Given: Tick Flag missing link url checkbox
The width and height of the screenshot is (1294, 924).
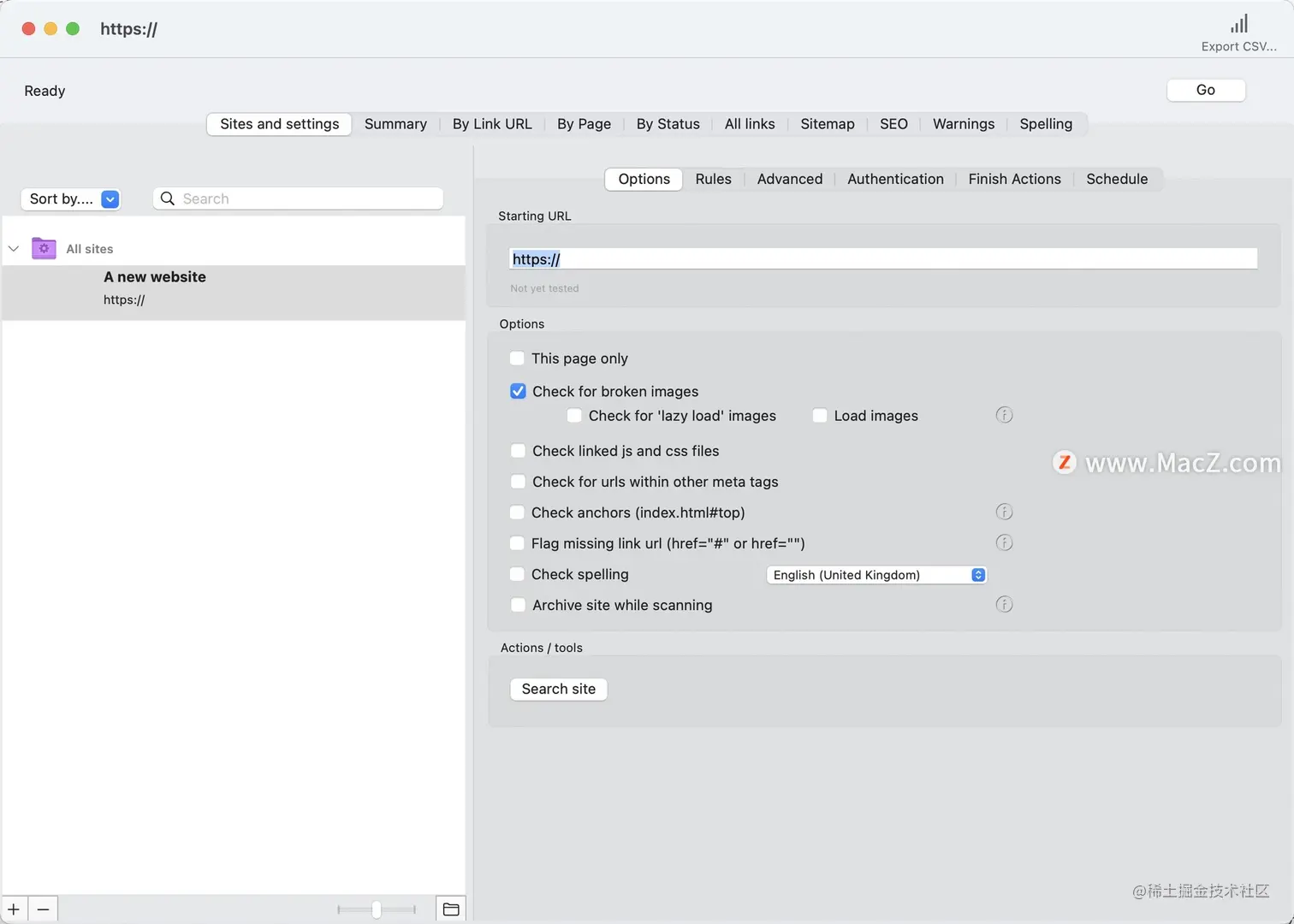Looking at the screenshot, I should click(x=517, y=543).
